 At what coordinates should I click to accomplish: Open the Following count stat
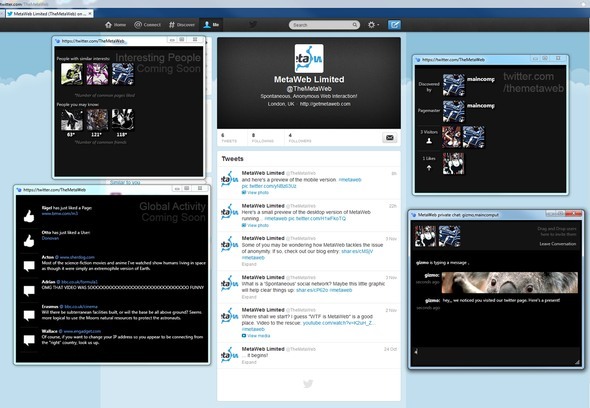tap(263, 138)
